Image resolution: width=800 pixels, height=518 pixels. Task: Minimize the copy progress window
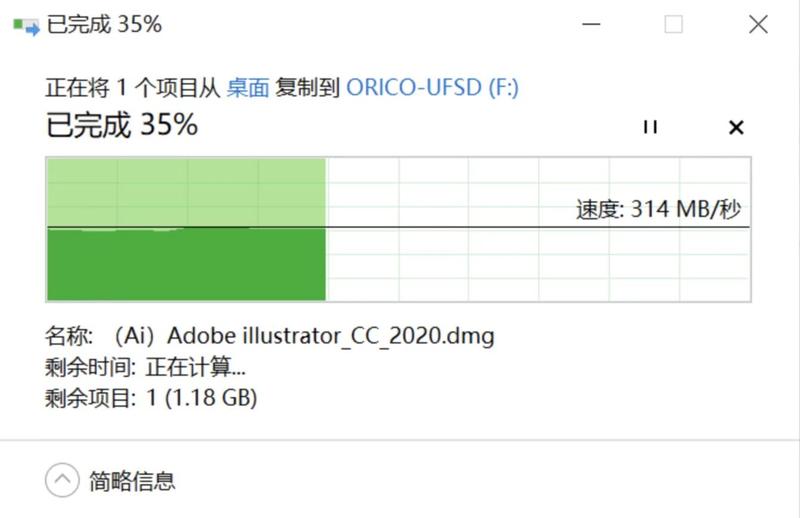pyautogui.click(x=591, y=24)
